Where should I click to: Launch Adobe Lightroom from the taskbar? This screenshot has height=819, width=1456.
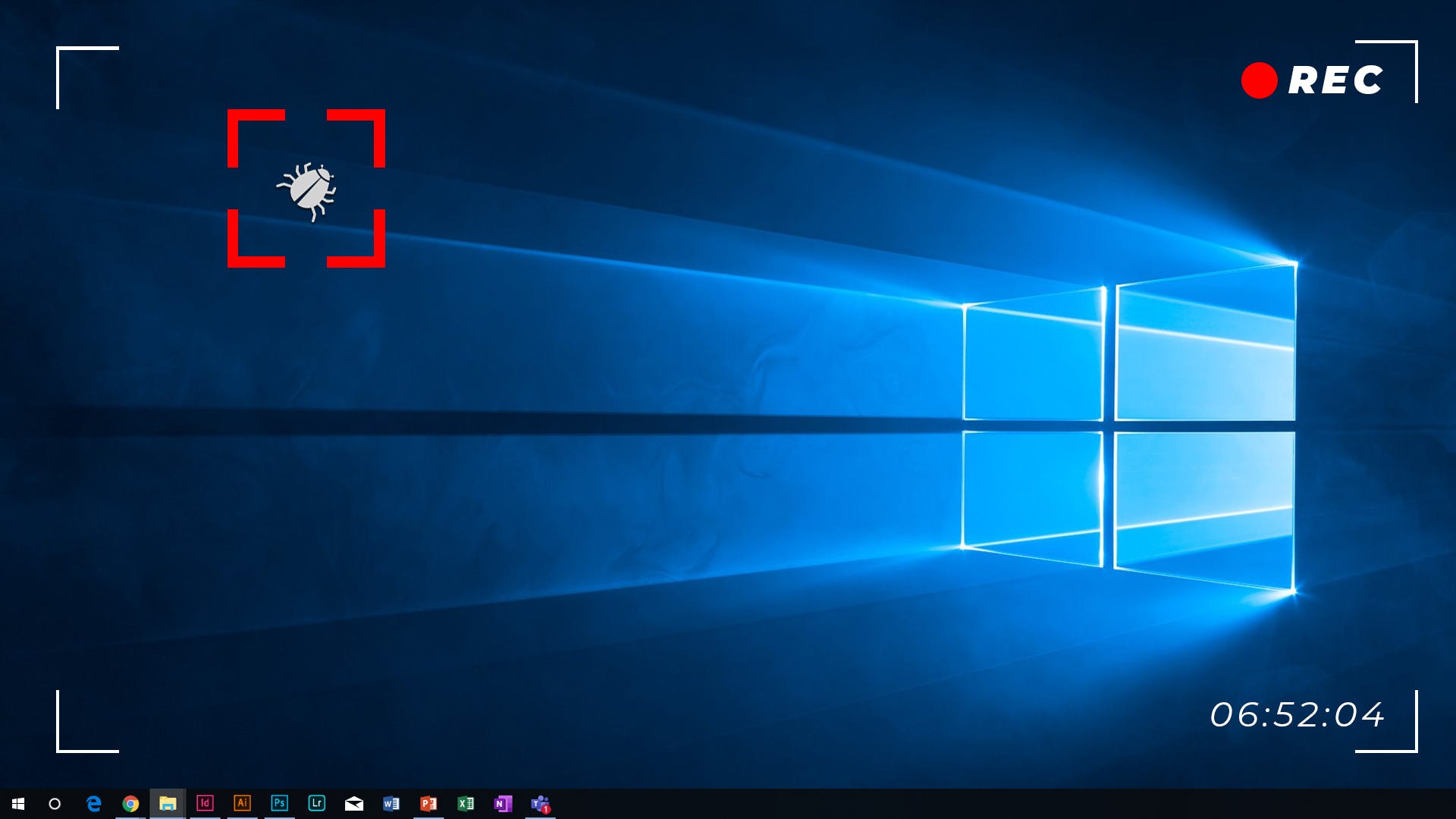[x=316, y=803]
